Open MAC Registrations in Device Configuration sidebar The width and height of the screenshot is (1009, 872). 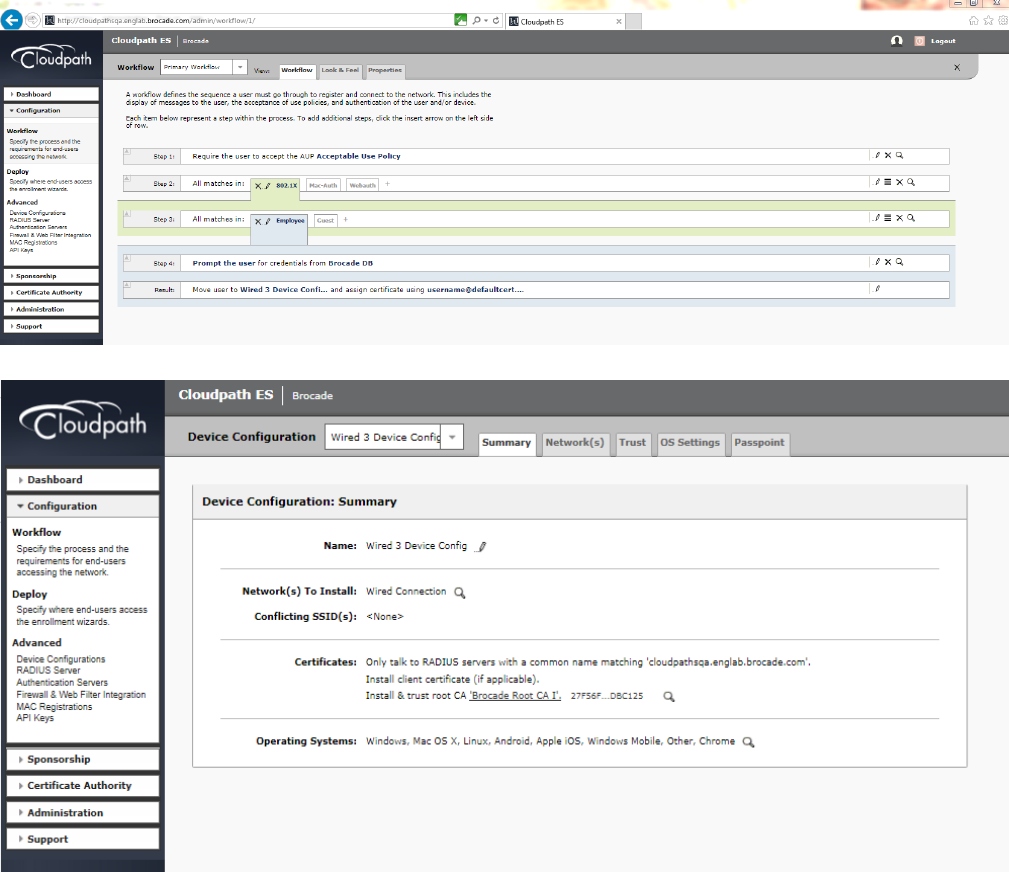(54, 707)
